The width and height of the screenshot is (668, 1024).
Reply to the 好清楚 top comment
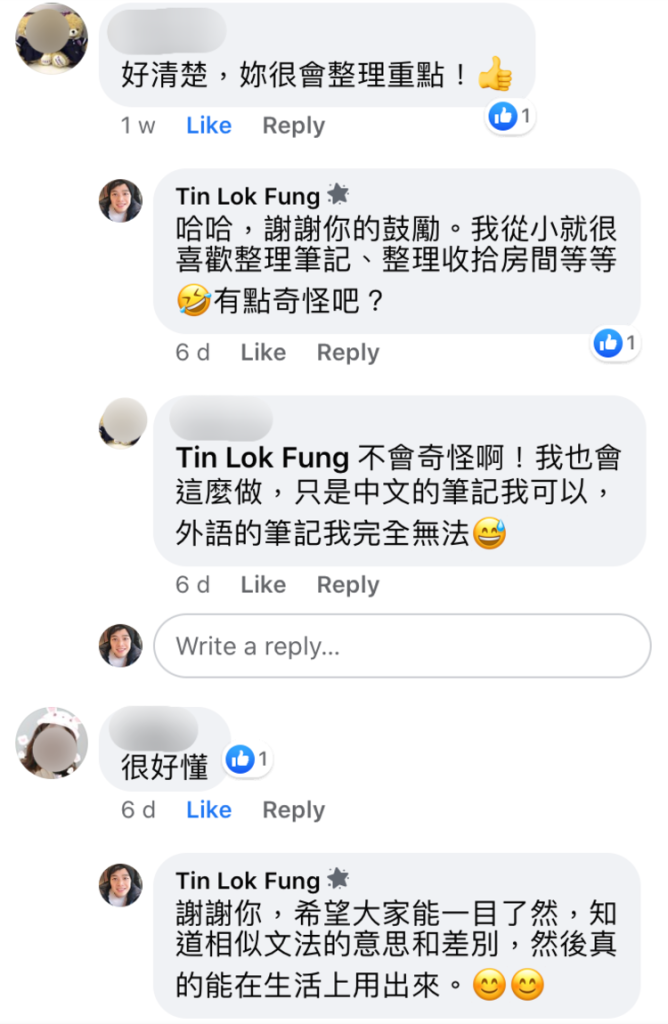pos(293,126)
